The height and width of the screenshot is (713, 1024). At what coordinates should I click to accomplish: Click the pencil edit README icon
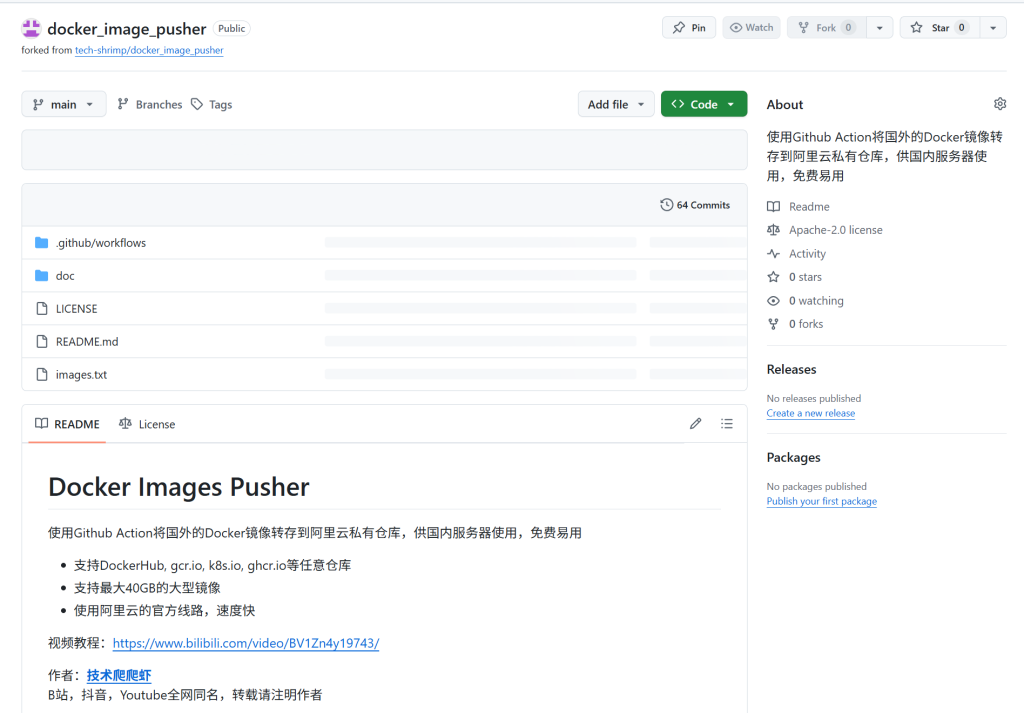coord(695,424)
